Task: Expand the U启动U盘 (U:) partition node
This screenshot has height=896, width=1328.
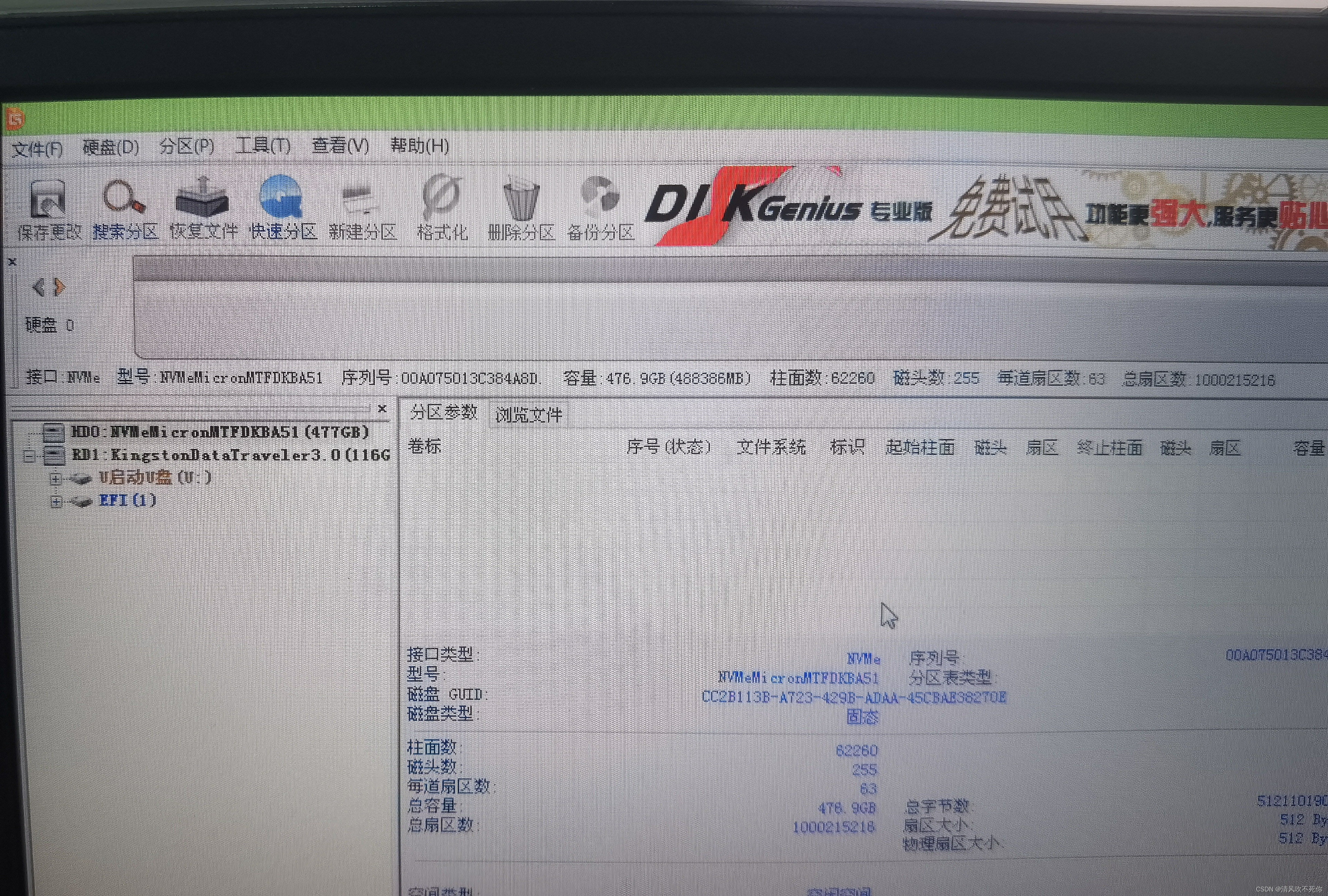Action: tap(55, 478)
